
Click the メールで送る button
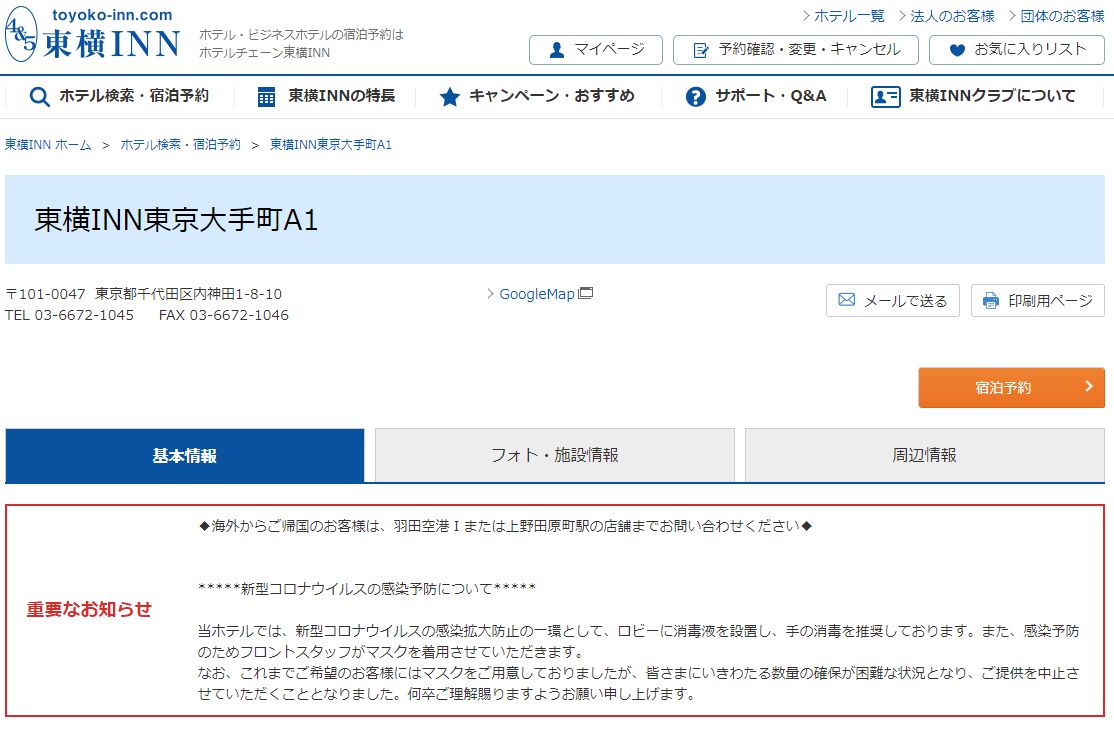pyautogui.click(x=892, y=300)
